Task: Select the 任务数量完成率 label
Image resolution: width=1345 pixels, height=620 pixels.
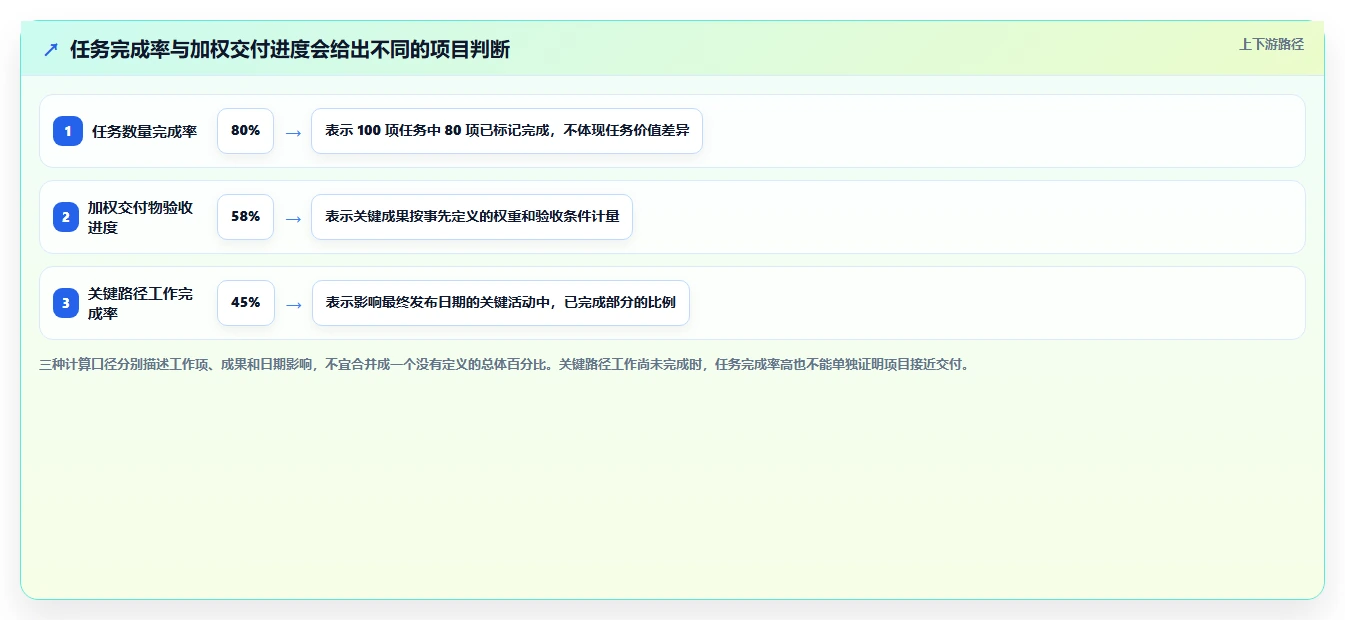Action: tap(145, 131)
